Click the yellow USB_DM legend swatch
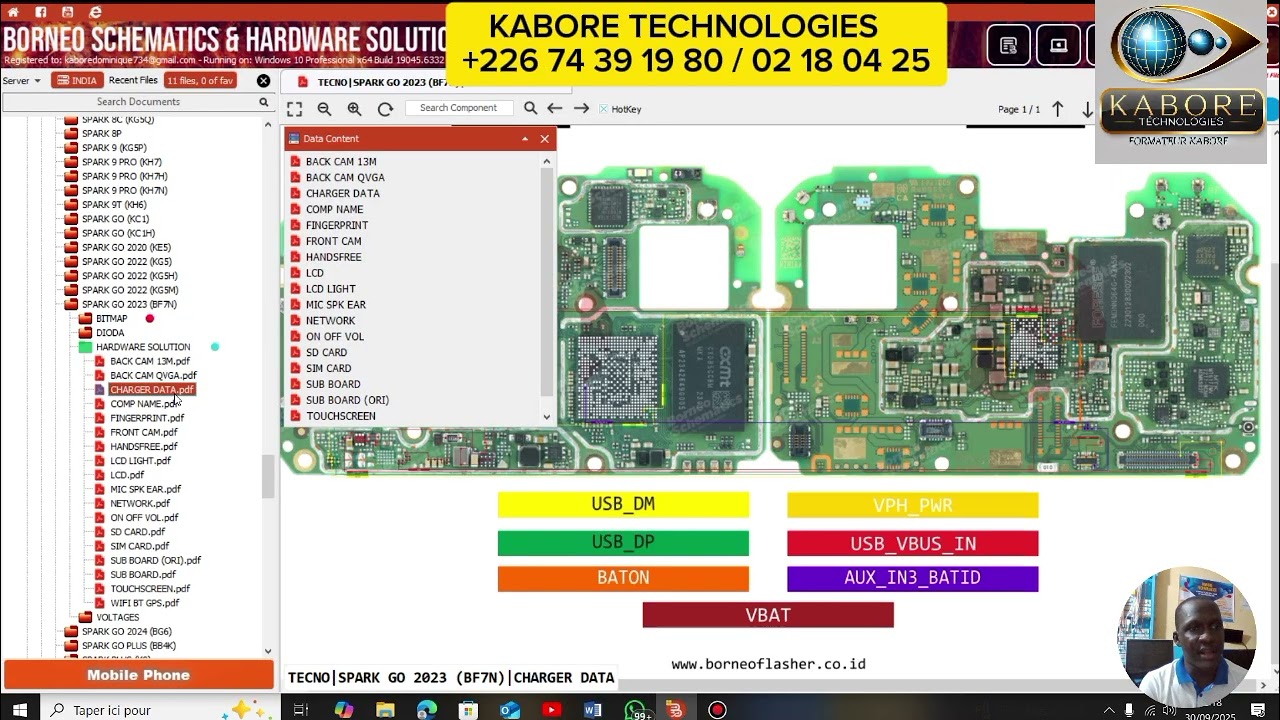 [x=623, y=505]
